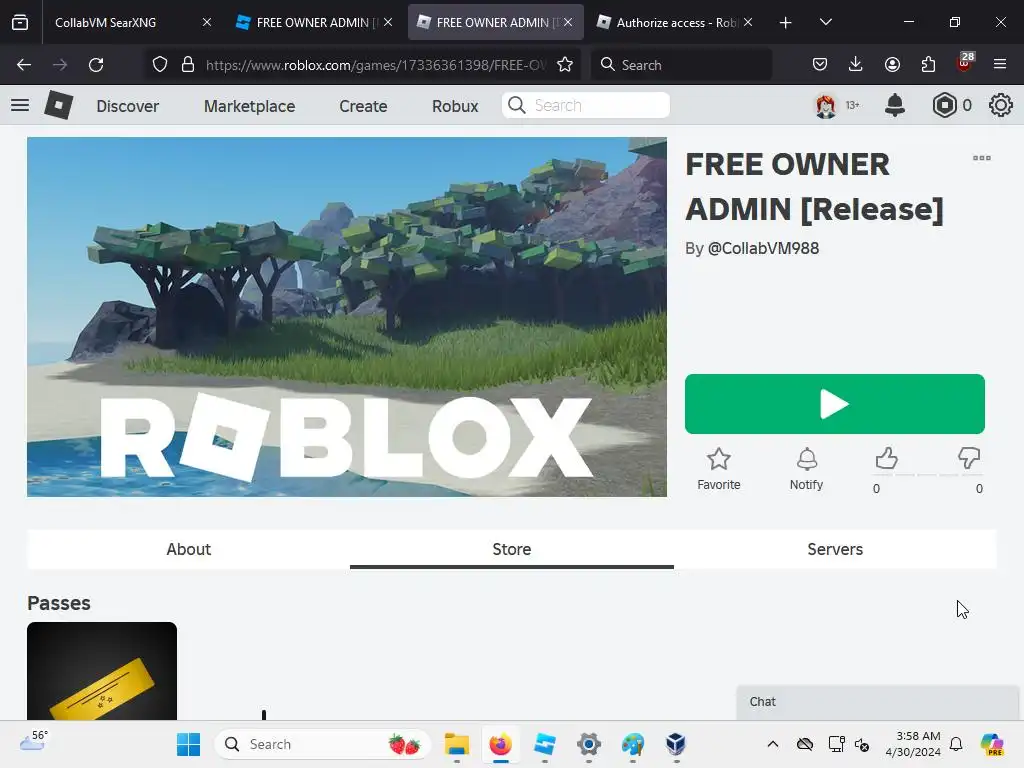
Task: Click the Roblox logo home icon
Action: click(x=58, y=105)
